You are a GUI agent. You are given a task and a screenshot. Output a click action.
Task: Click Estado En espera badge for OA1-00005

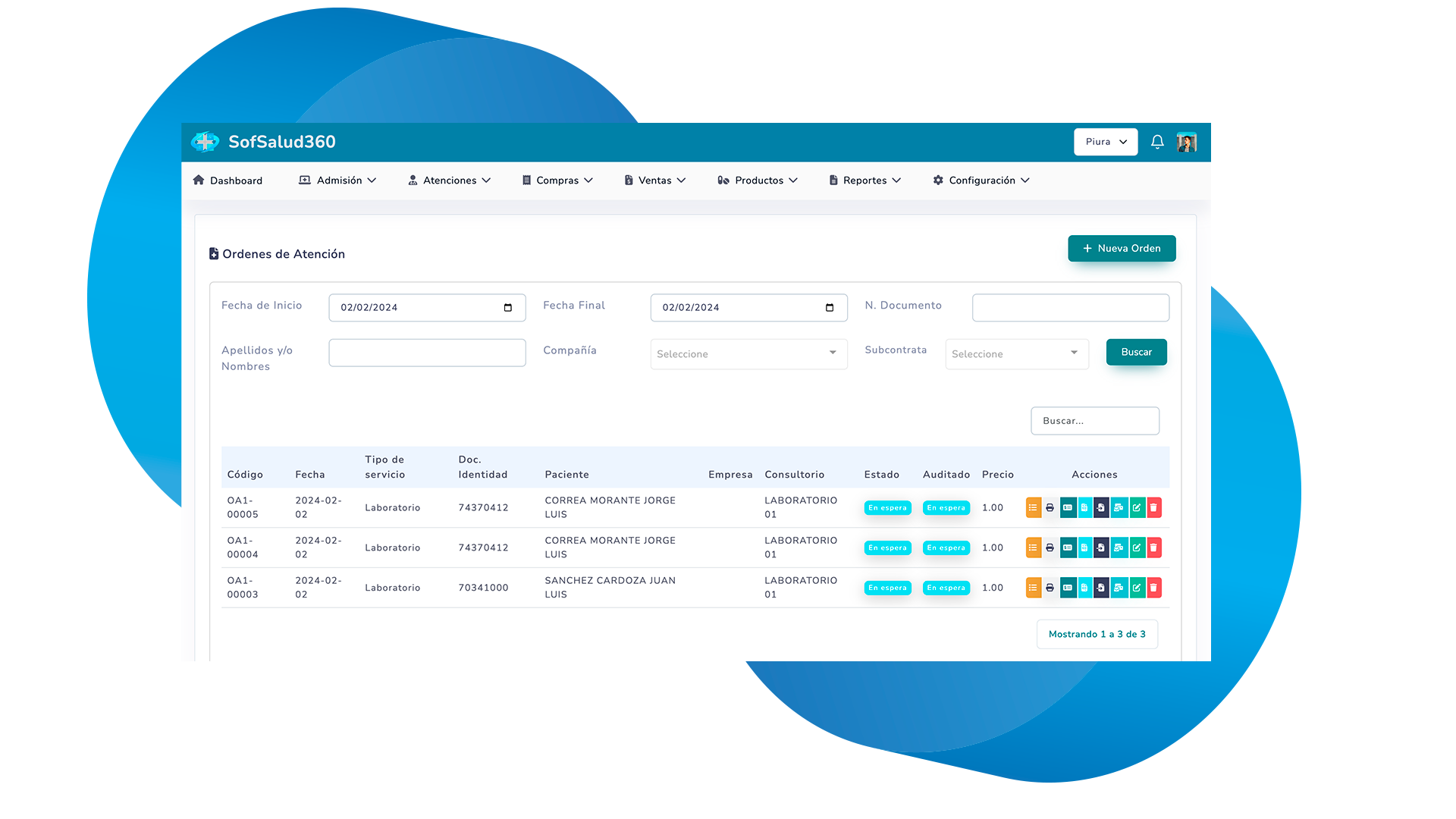click(887, 507)
